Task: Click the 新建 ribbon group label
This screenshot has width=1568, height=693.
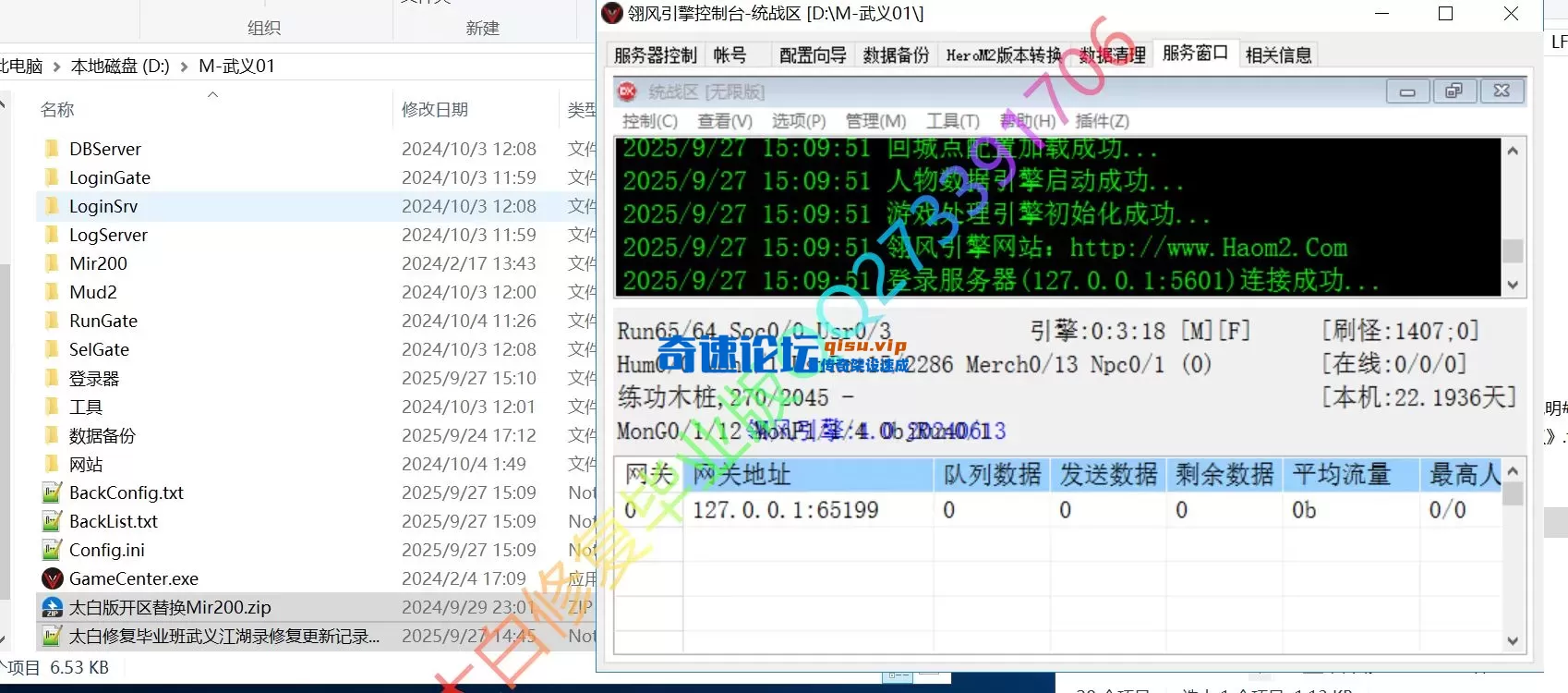Action: (x=483, y=29)
